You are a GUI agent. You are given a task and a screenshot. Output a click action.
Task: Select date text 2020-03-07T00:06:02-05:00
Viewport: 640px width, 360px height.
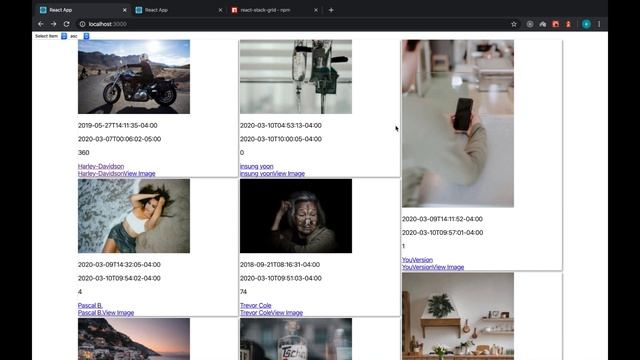point(119,139)
